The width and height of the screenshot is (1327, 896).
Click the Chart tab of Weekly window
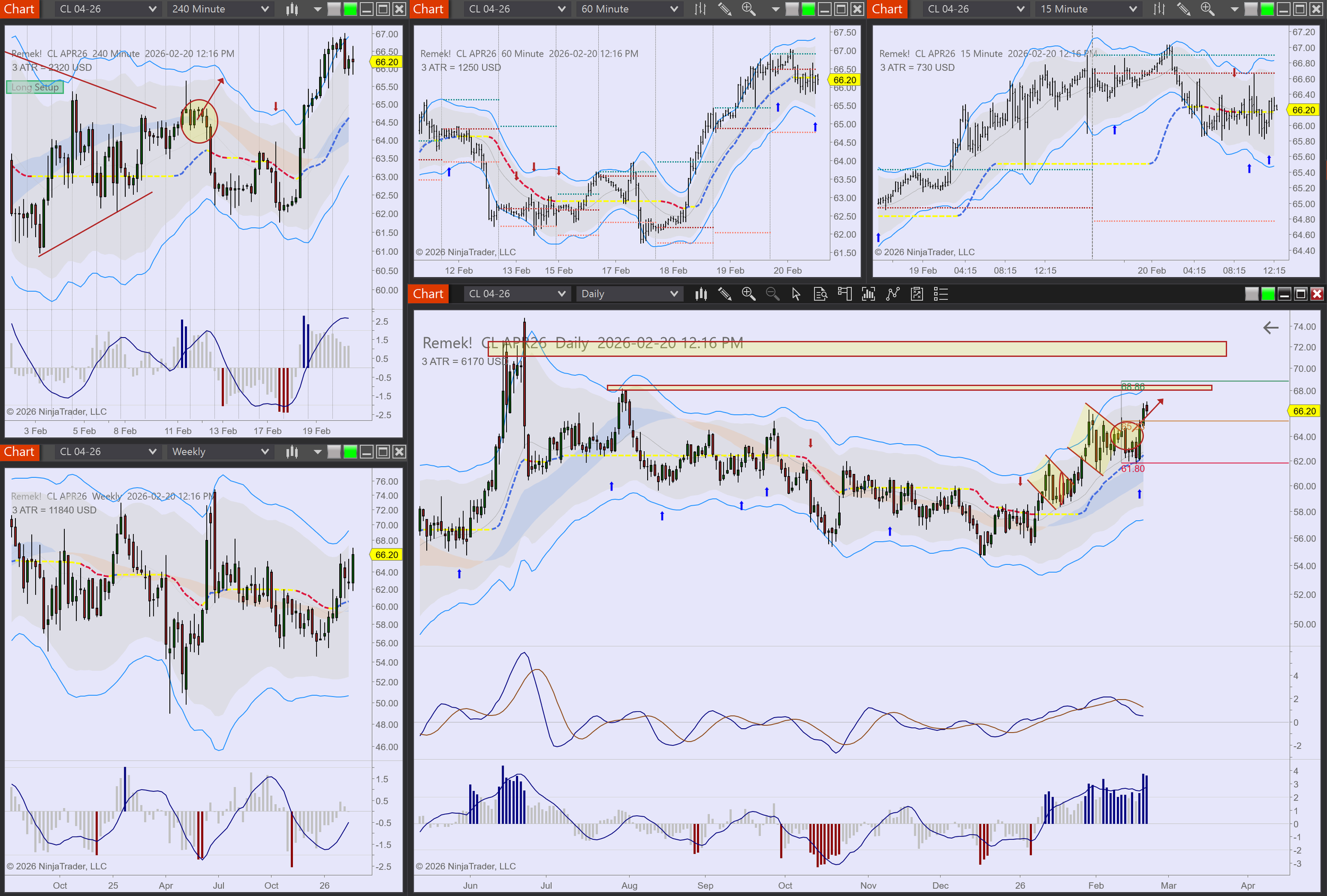19,452
